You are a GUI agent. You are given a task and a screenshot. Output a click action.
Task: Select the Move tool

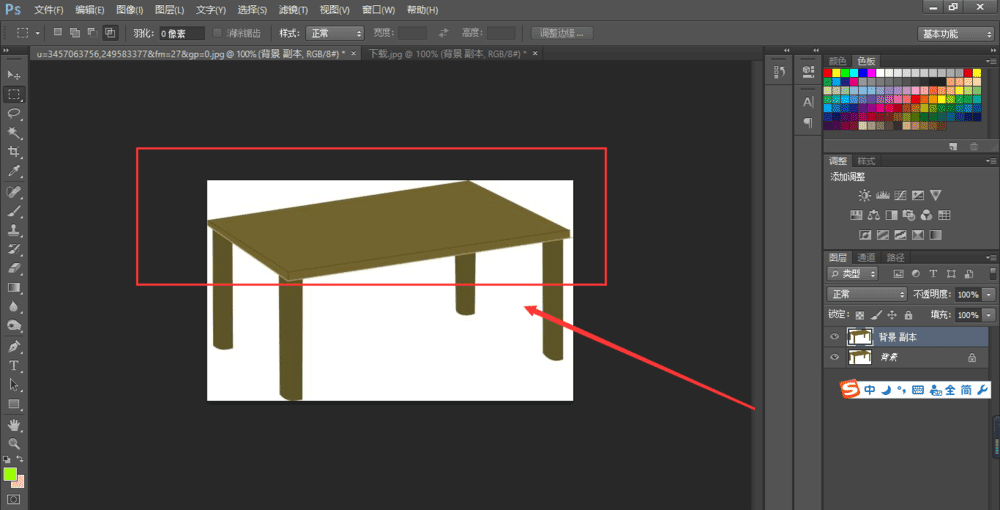14,75
